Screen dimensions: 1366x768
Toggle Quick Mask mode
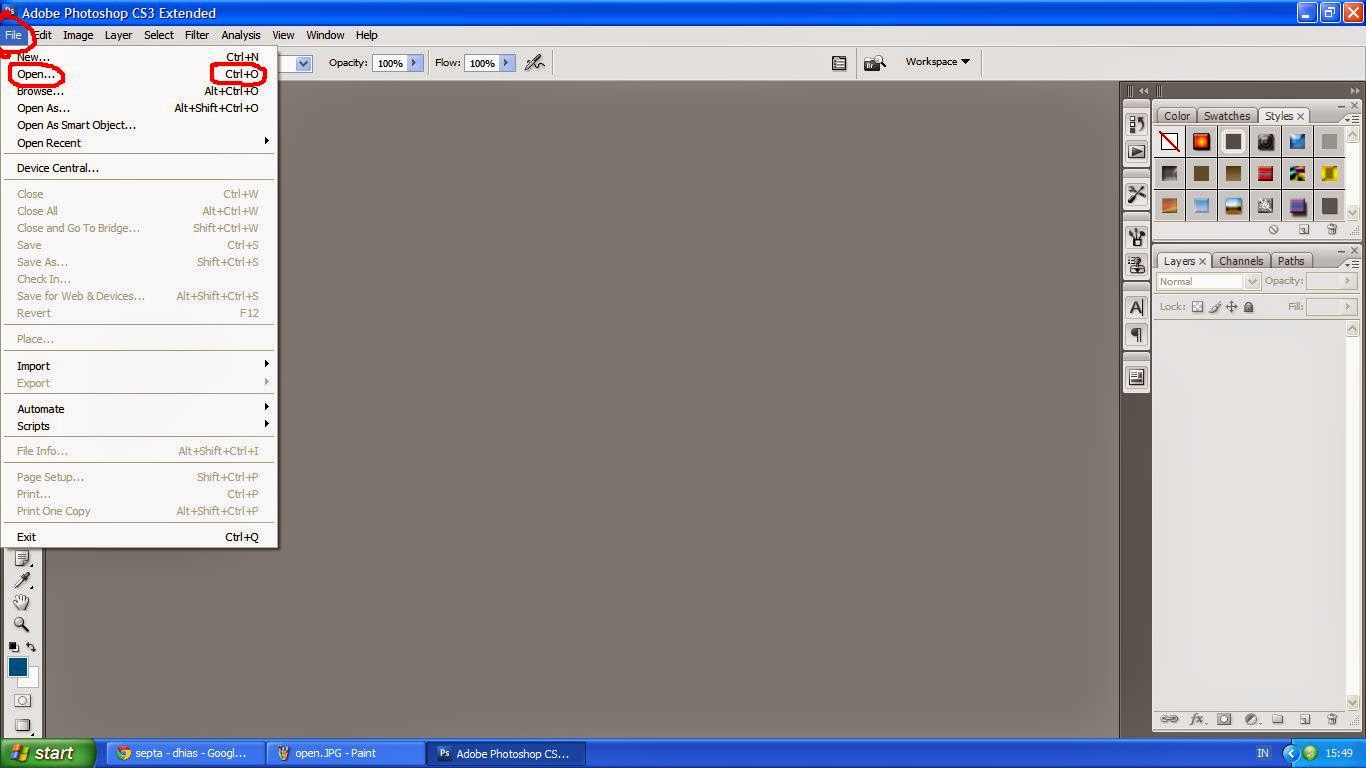tap(22, 701)
